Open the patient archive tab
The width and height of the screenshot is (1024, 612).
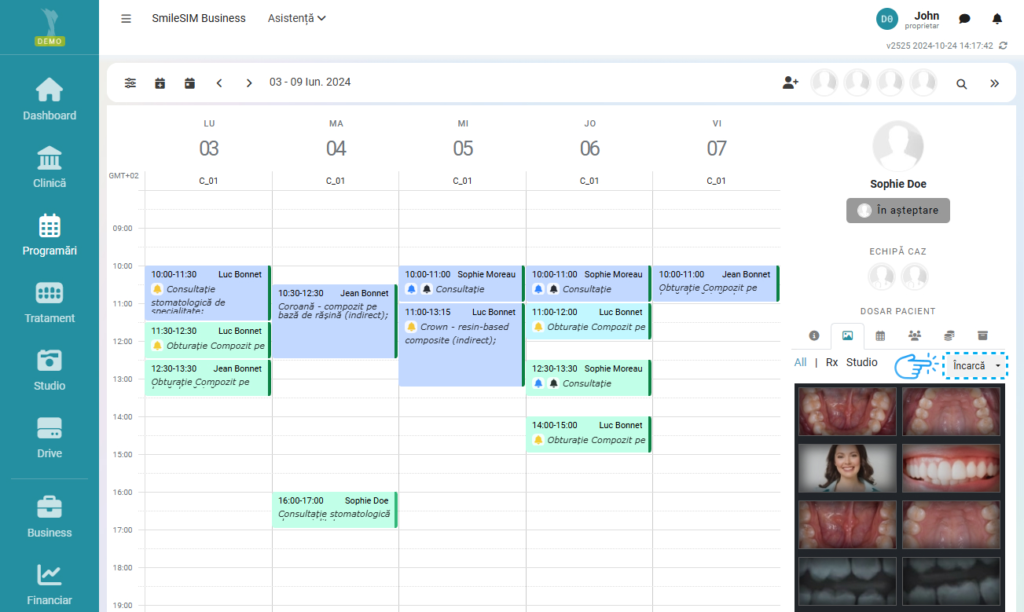(982, 335)
